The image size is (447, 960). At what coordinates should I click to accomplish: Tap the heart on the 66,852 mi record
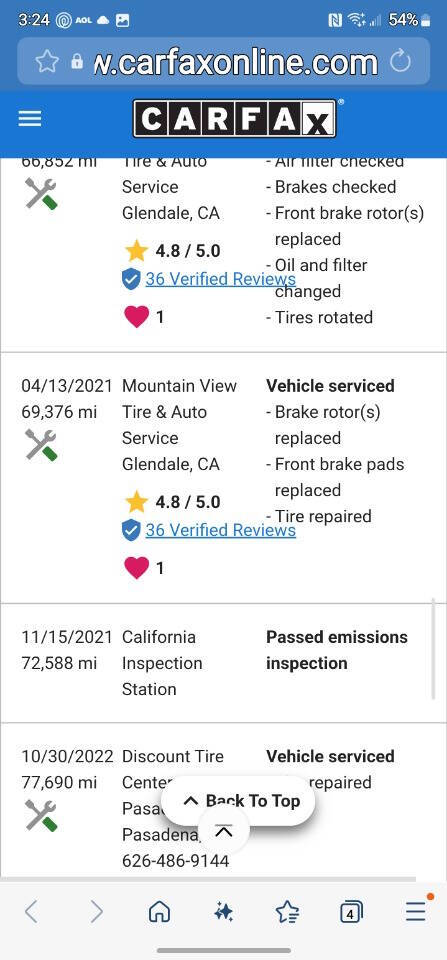pos(136,317)
